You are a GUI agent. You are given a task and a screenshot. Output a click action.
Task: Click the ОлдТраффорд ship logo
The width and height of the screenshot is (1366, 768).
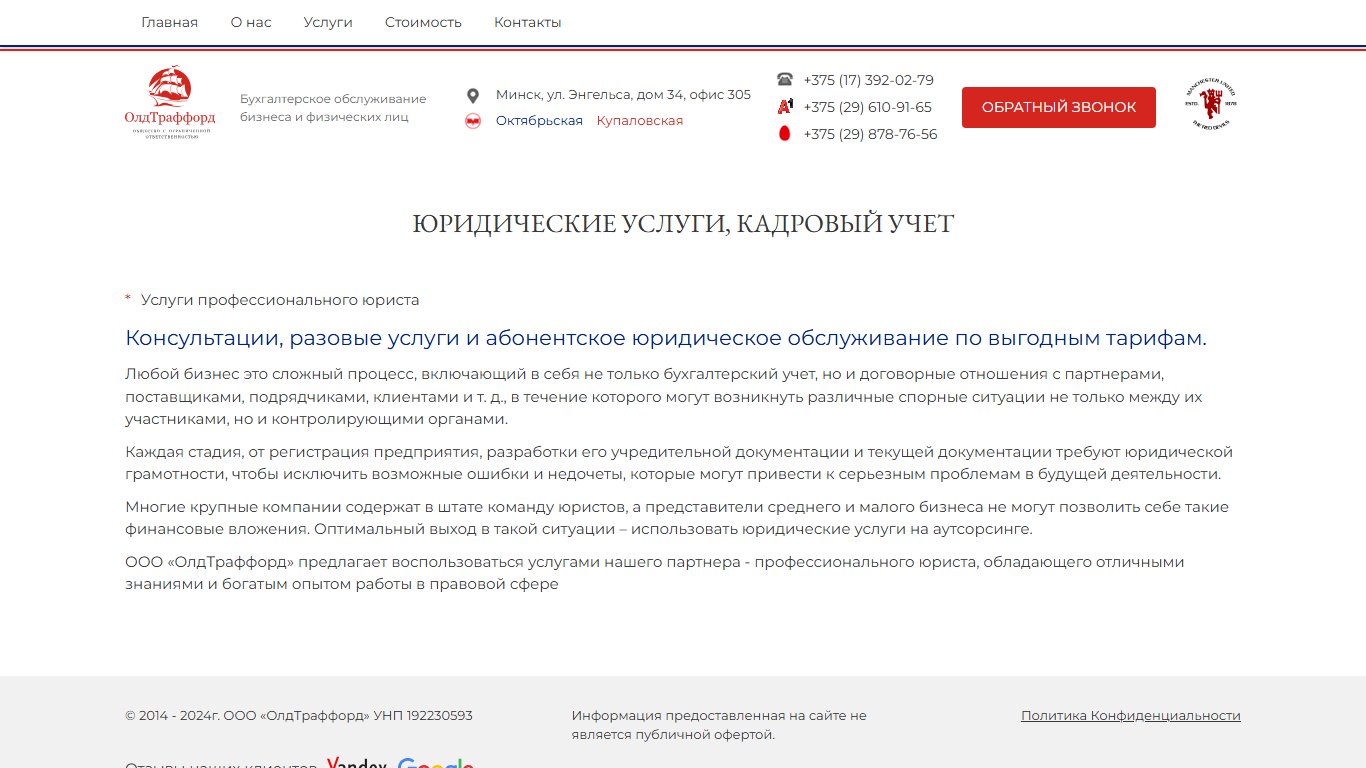tap(169, 103)
